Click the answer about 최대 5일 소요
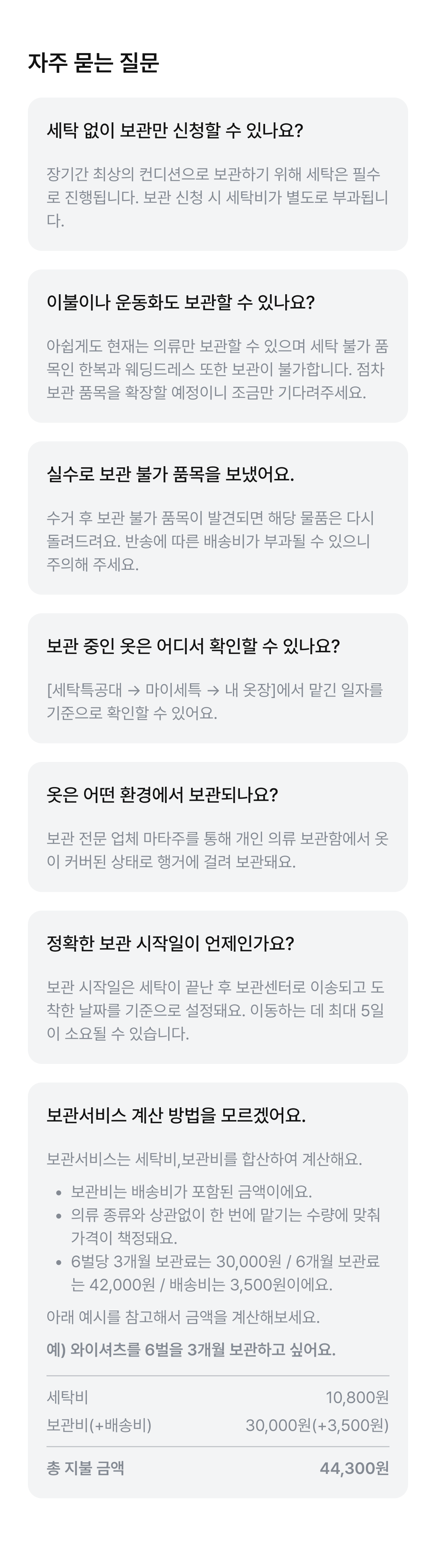The width and height of the screenshot is (436, 1568). tap(217, 1010)
